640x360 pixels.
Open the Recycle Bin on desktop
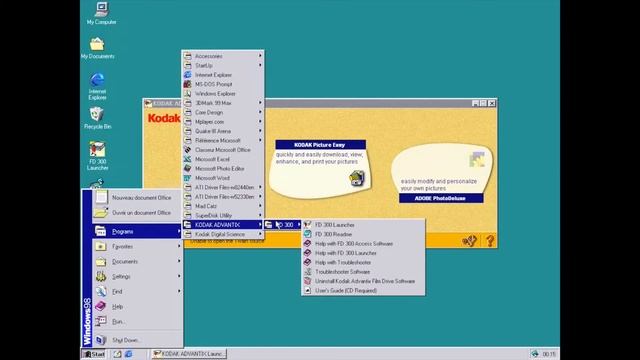97,118
